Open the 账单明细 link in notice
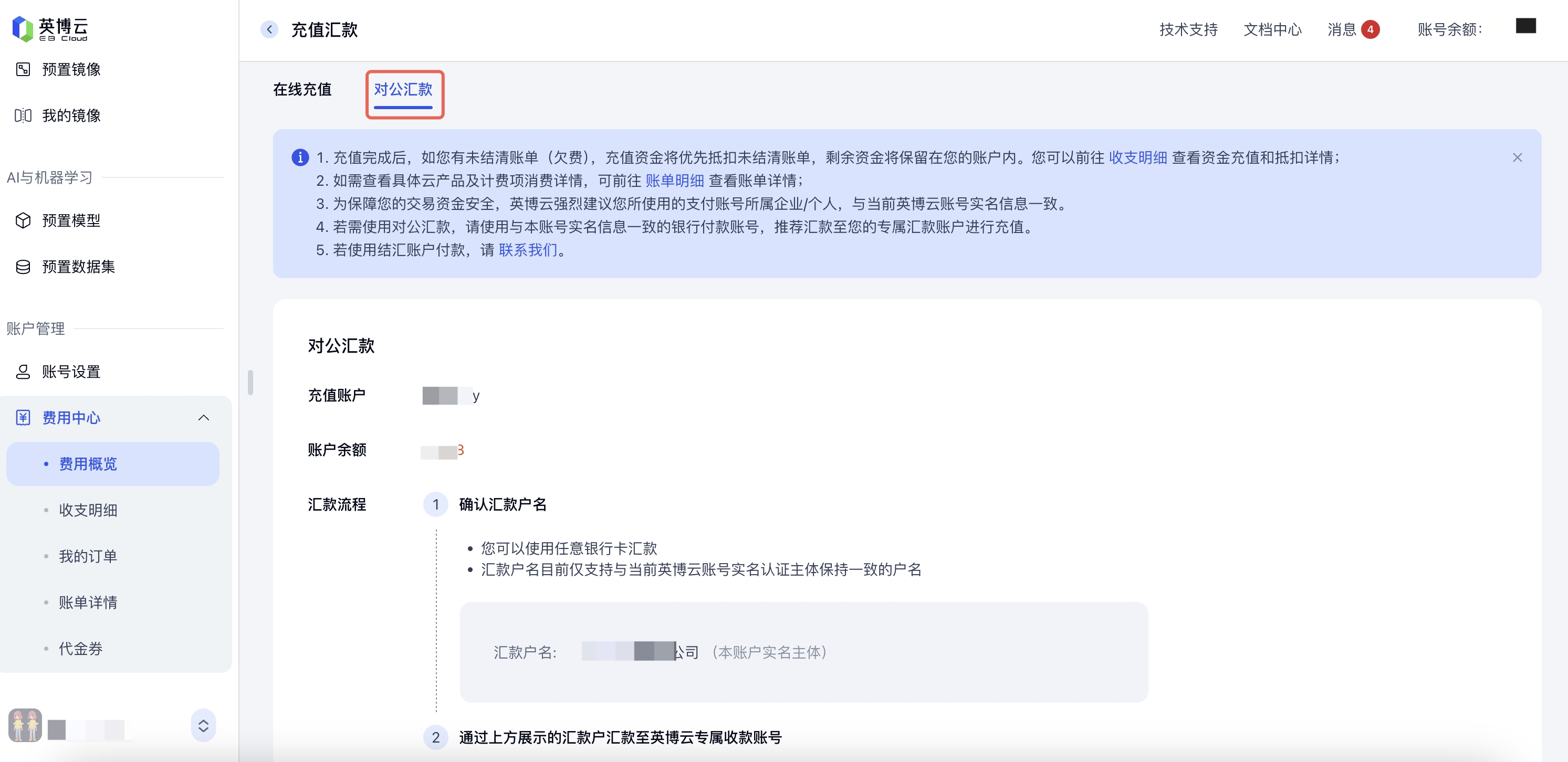Viewport: 1568px width, 762px height. click(x=674, y=181)
